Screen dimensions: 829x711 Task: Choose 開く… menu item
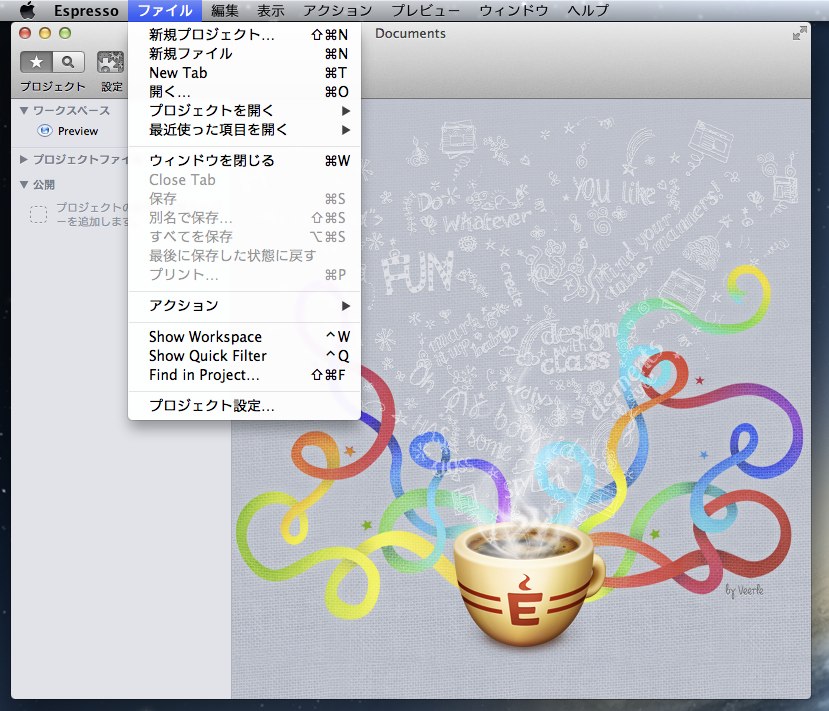coord(244,92)
